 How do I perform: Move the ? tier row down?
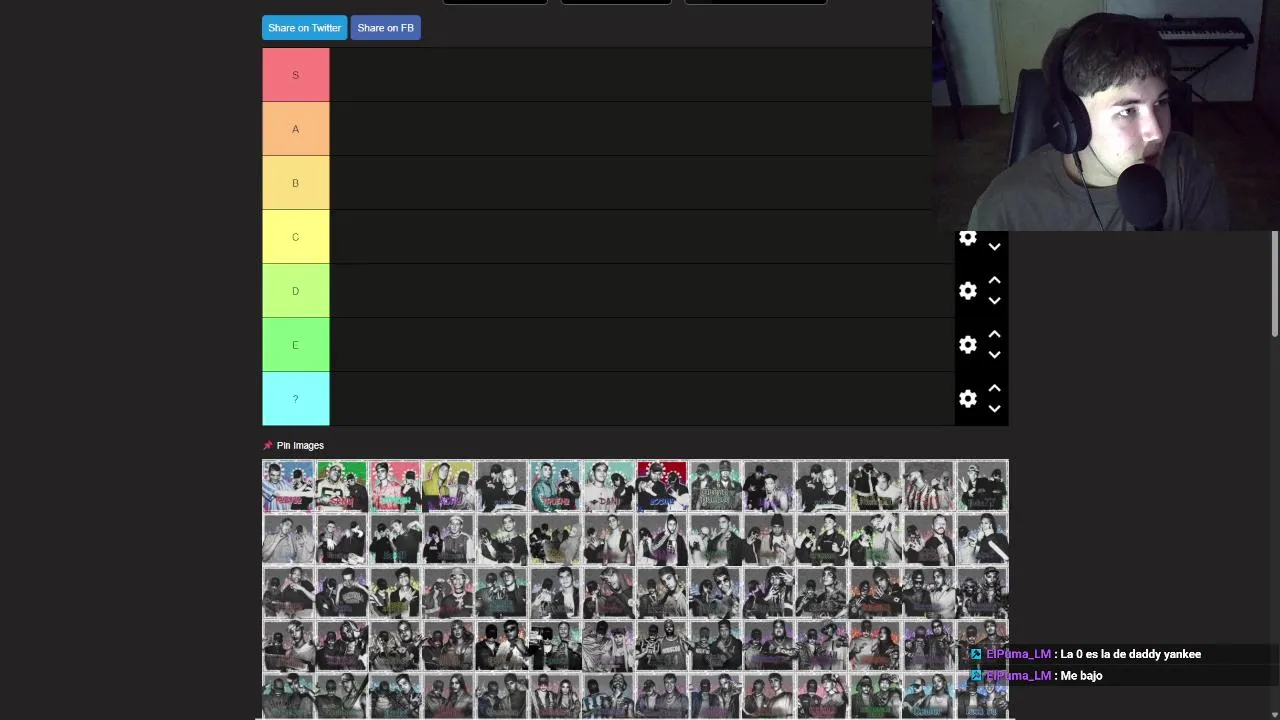pyautogui.click(x=994, y=408)
